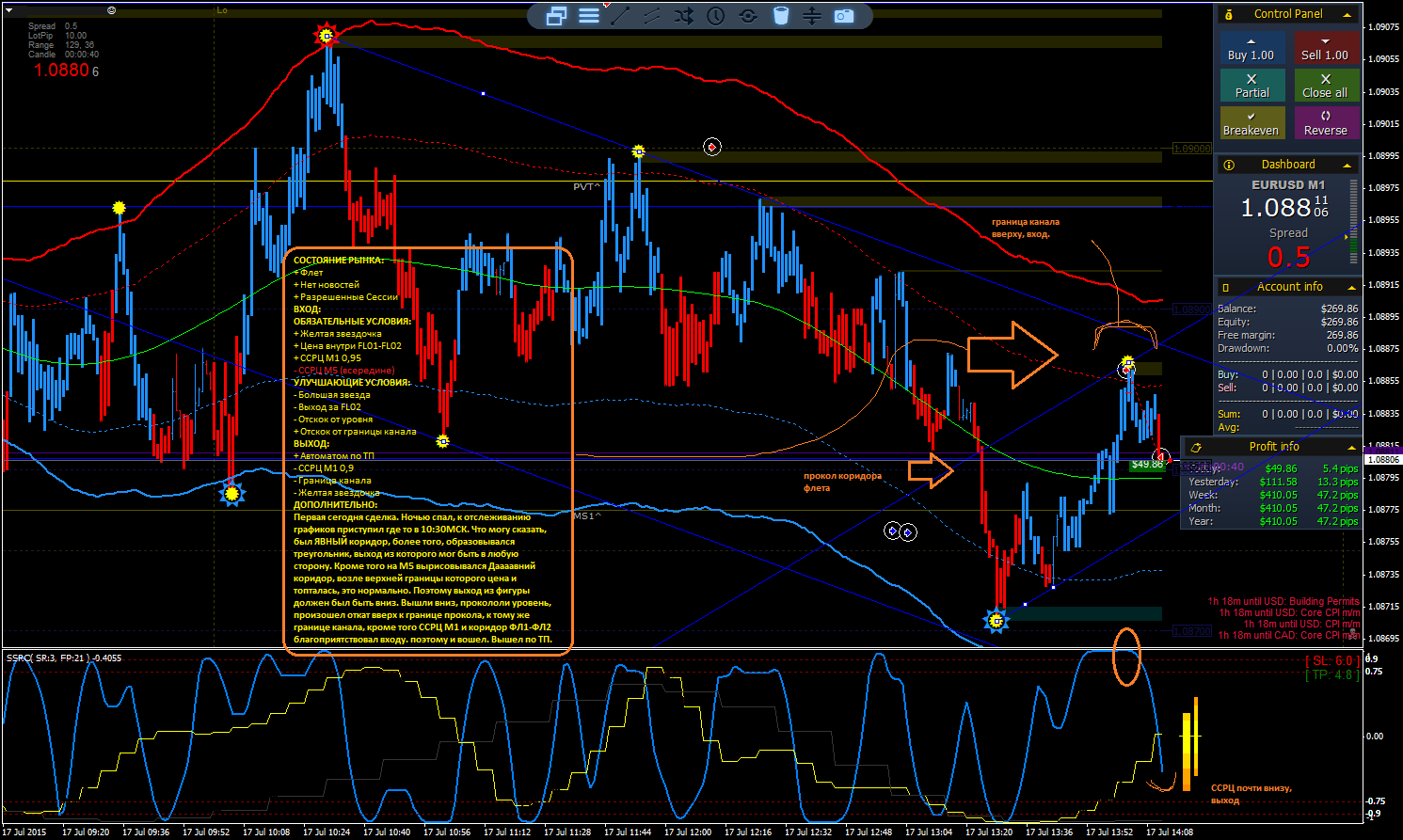The width and height of the screenshot is (1403, 840).
Task: Click the Equity row in Account info
Action: click(1287, 322)
